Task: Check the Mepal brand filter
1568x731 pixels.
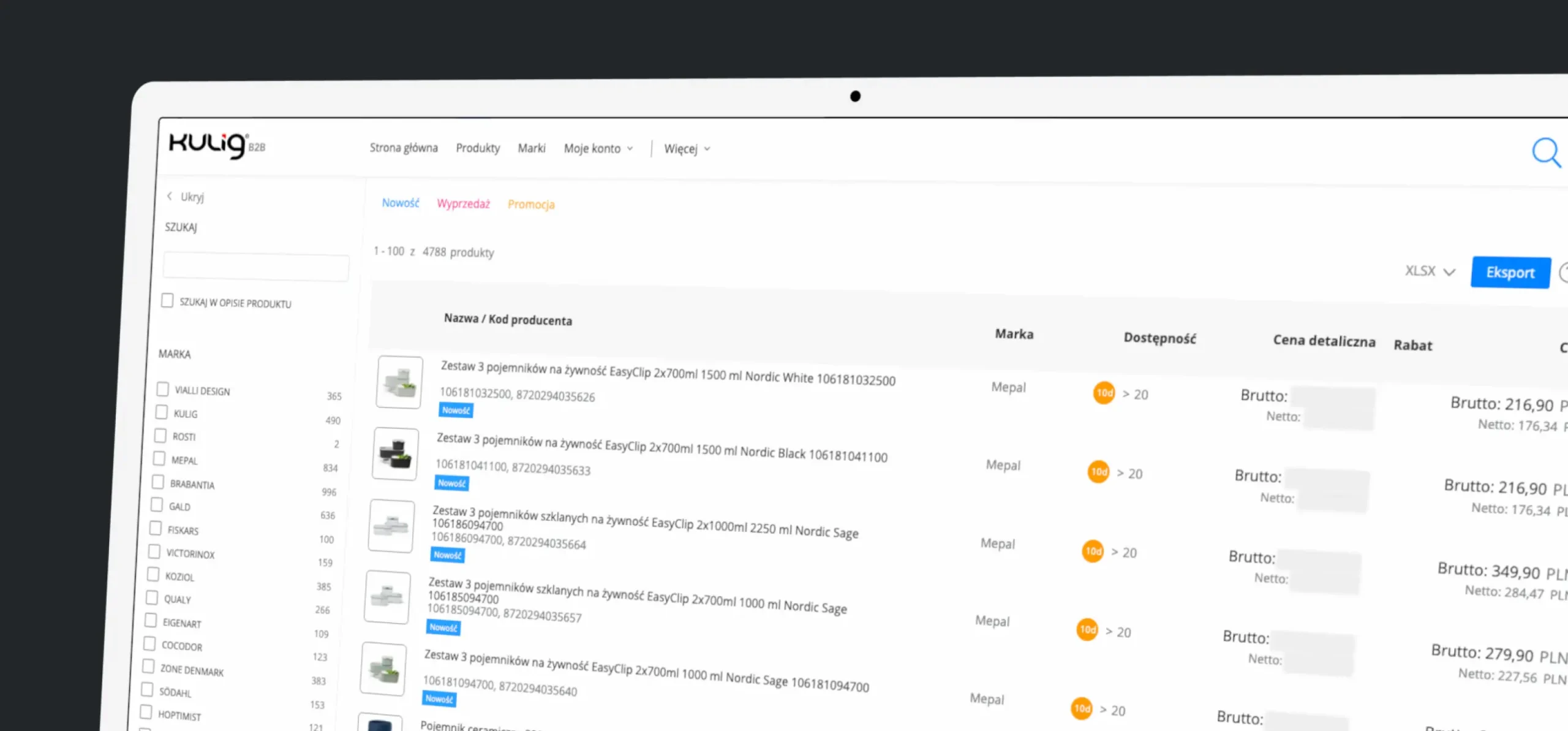Action: pos(159,458)
